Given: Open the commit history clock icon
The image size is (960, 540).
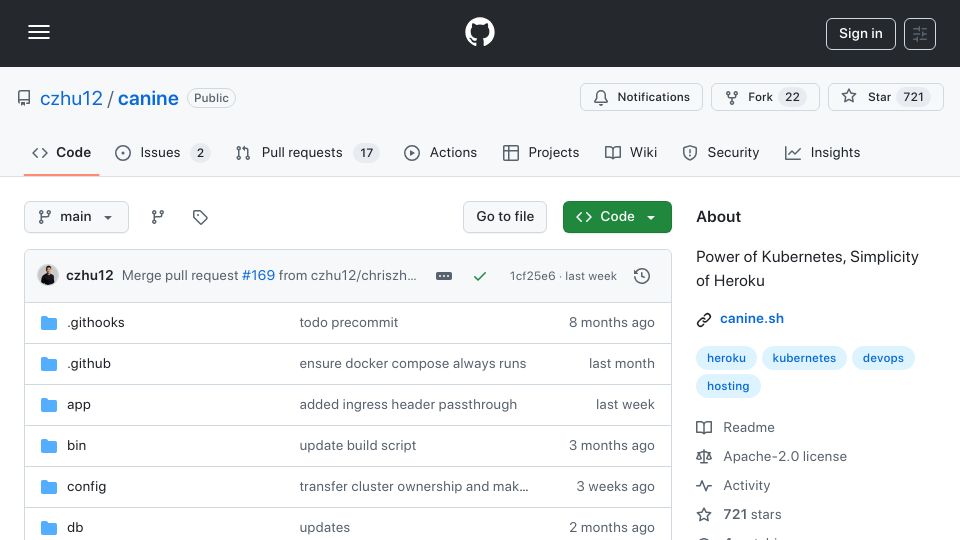Looking at the screenshot, I should click(642, 276).
